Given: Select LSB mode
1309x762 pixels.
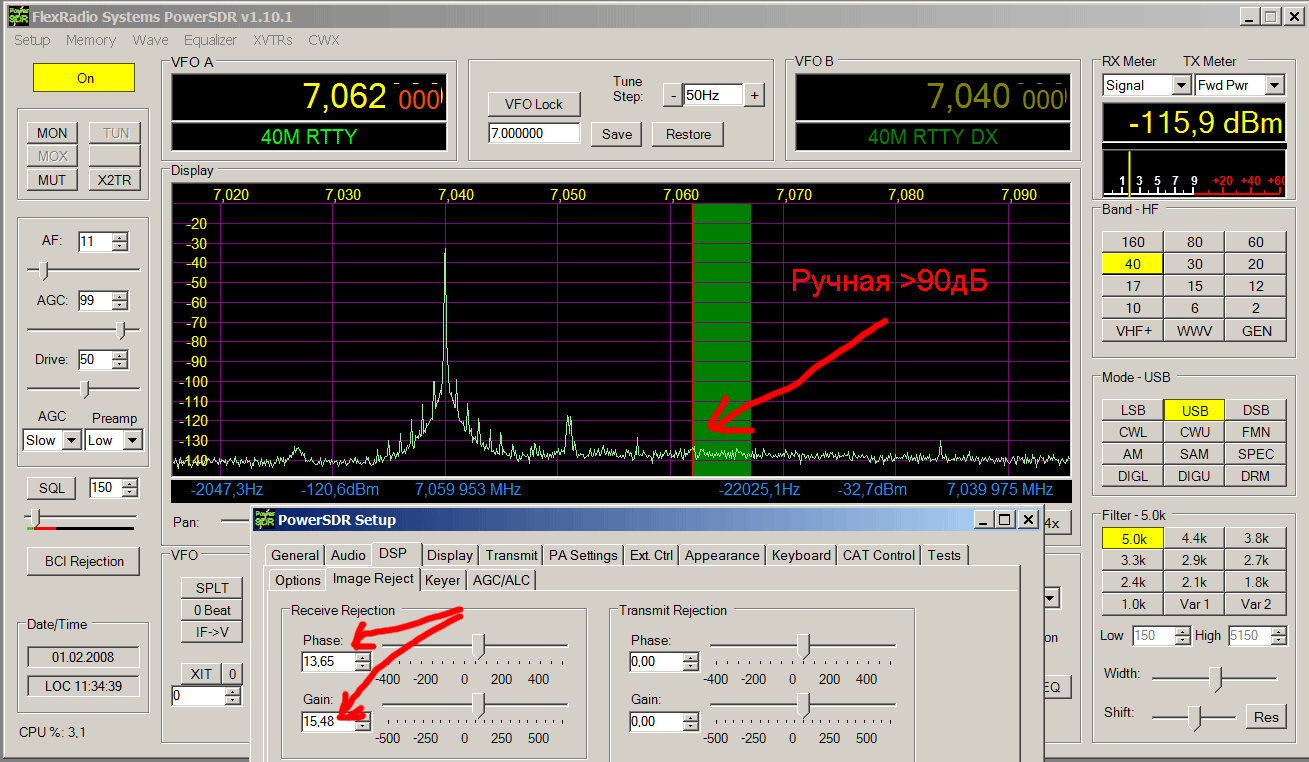Looking at the screenshot, I should pos(1133,410).
